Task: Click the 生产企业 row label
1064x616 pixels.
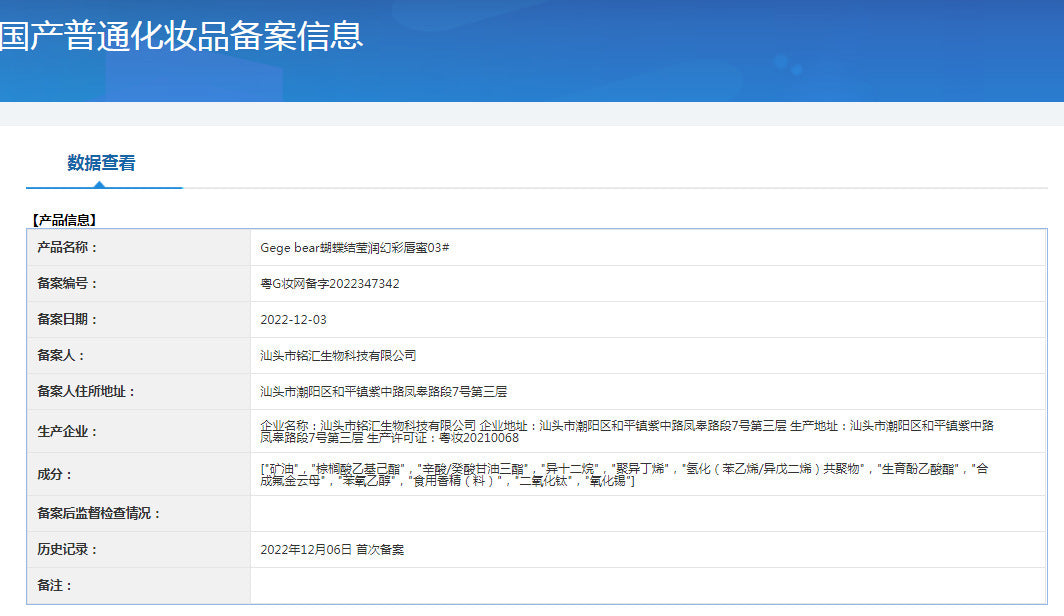Action: click(x=67, y=431)
